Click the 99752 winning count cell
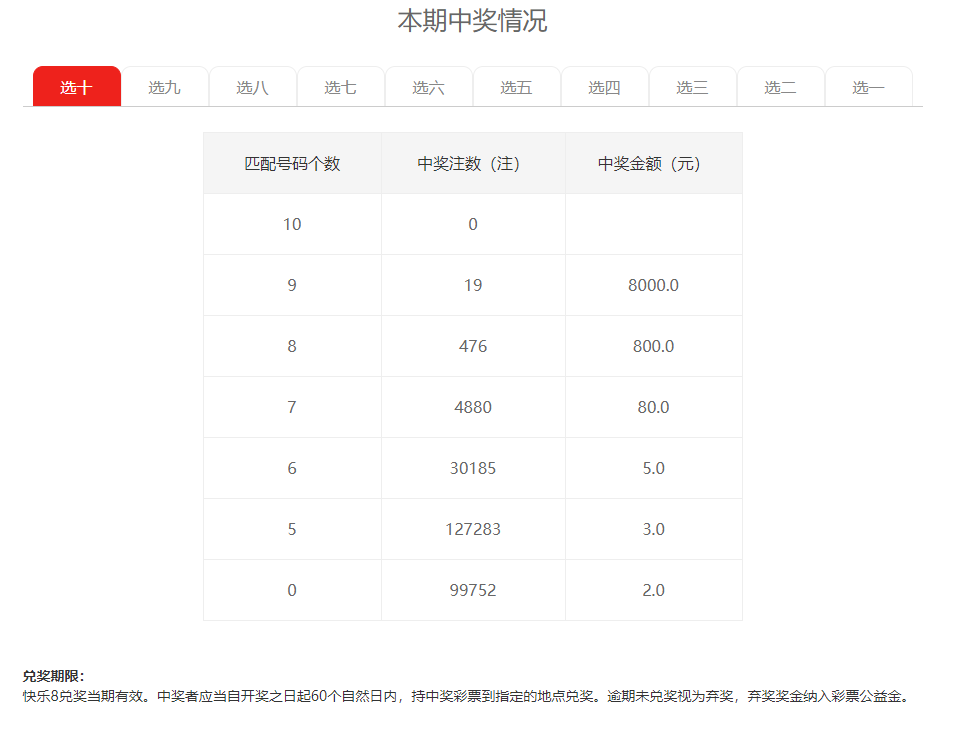 [x=473, y=590]
